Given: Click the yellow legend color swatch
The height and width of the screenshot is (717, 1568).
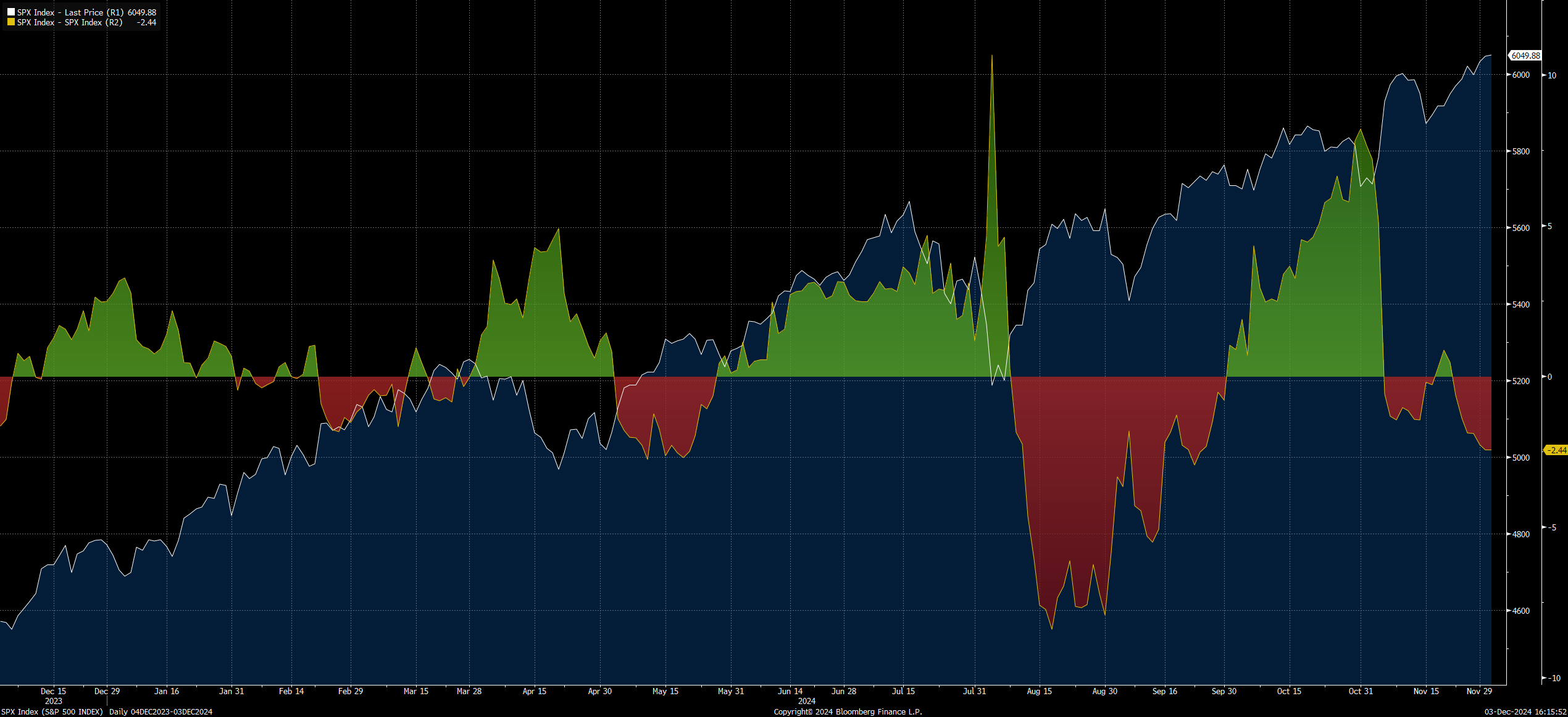Looking at the screenshot, I should [x=10, y=23].
